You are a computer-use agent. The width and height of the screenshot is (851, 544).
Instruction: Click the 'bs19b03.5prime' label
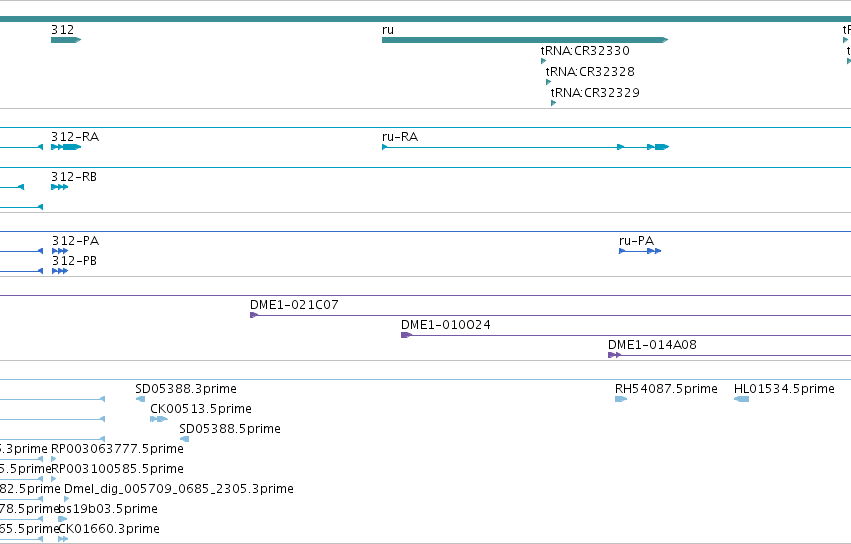click(x=108, y=509)
